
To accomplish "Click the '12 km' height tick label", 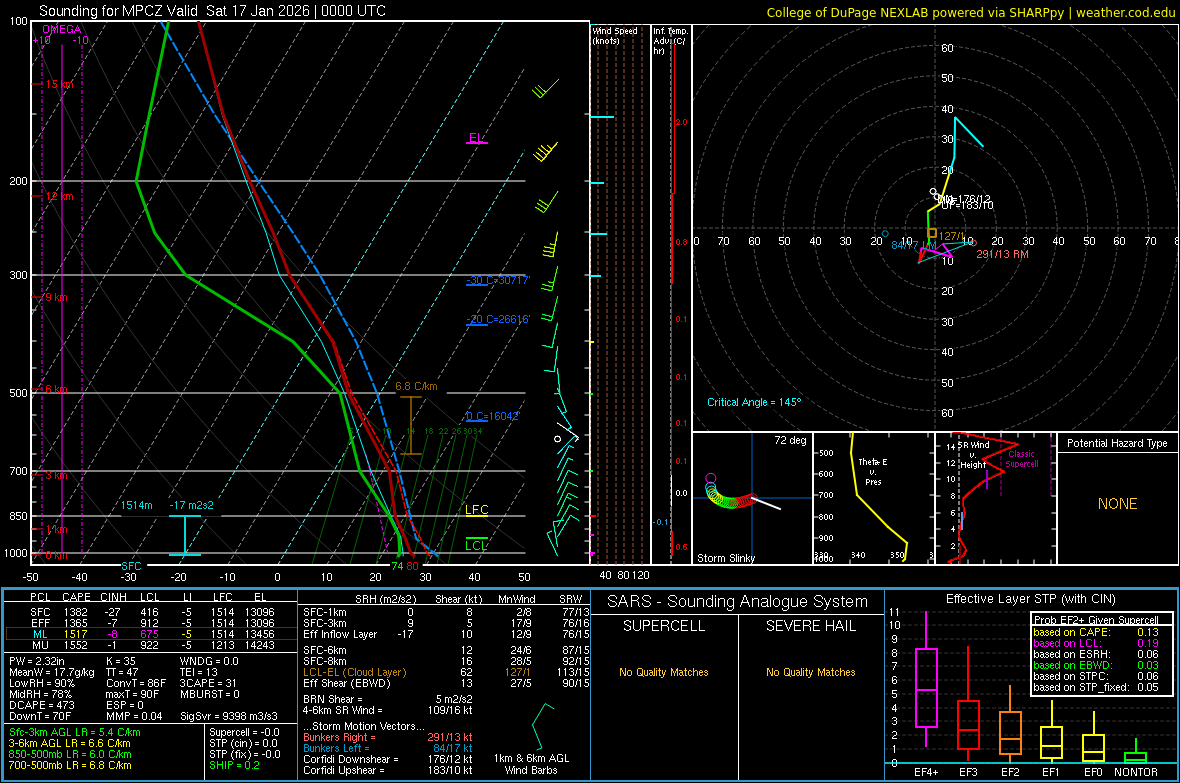I will 59,197.
